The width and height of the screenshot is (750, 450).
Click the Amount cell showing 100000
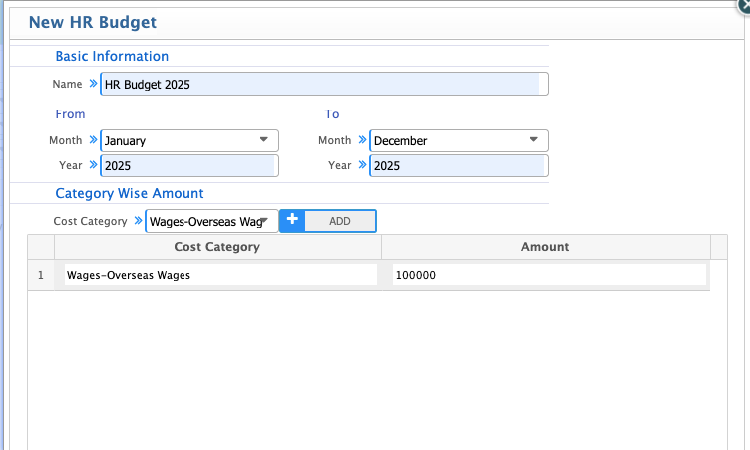pyautogui.click(x=549, y=275)
